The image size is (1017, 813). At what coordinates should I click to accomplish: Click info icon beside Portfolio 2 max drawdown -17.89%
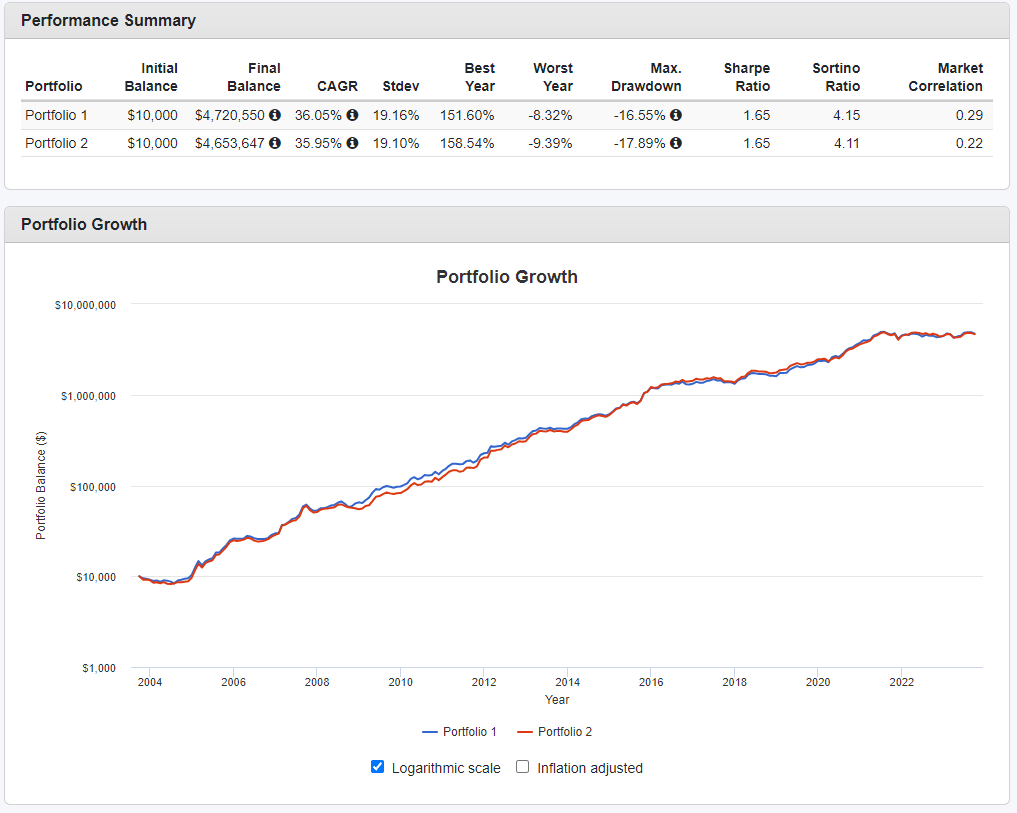676,143
